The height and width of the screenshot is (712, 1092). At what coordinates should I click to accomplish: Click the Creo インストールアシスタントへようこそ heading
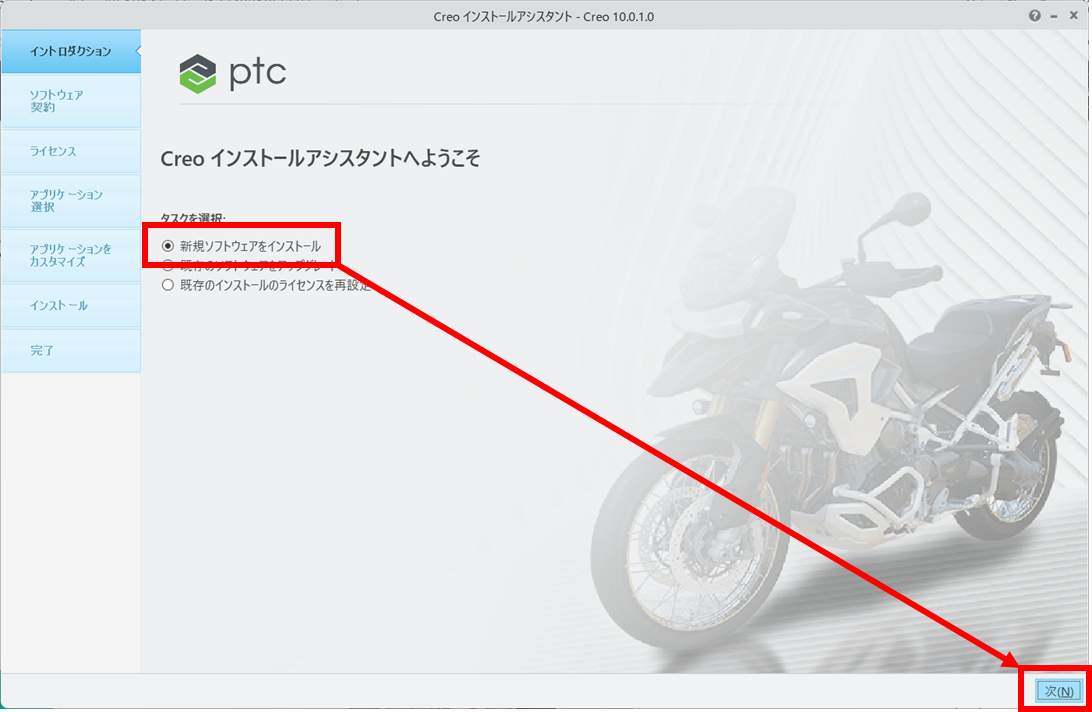point(320,159)
